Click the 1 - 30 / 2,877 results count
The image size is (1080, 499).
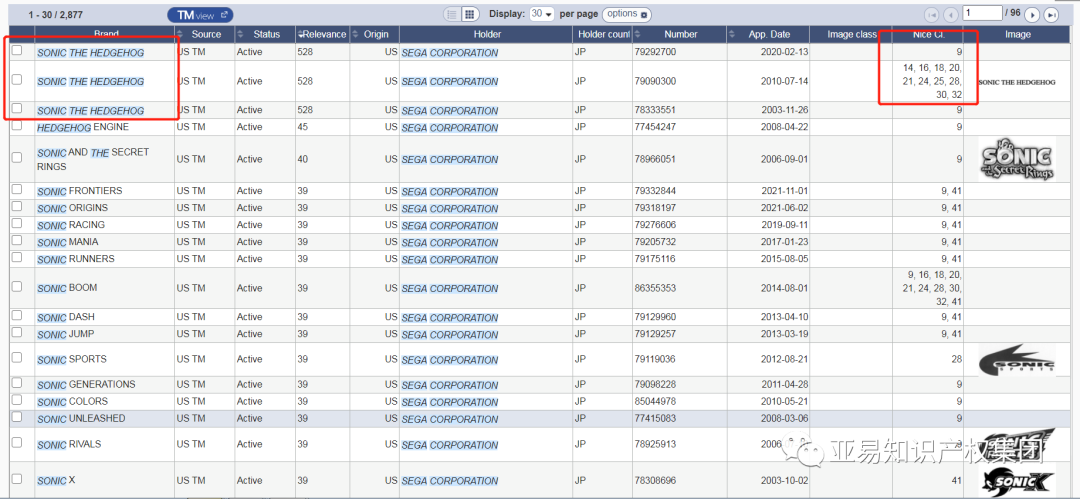tap(57, 14)
